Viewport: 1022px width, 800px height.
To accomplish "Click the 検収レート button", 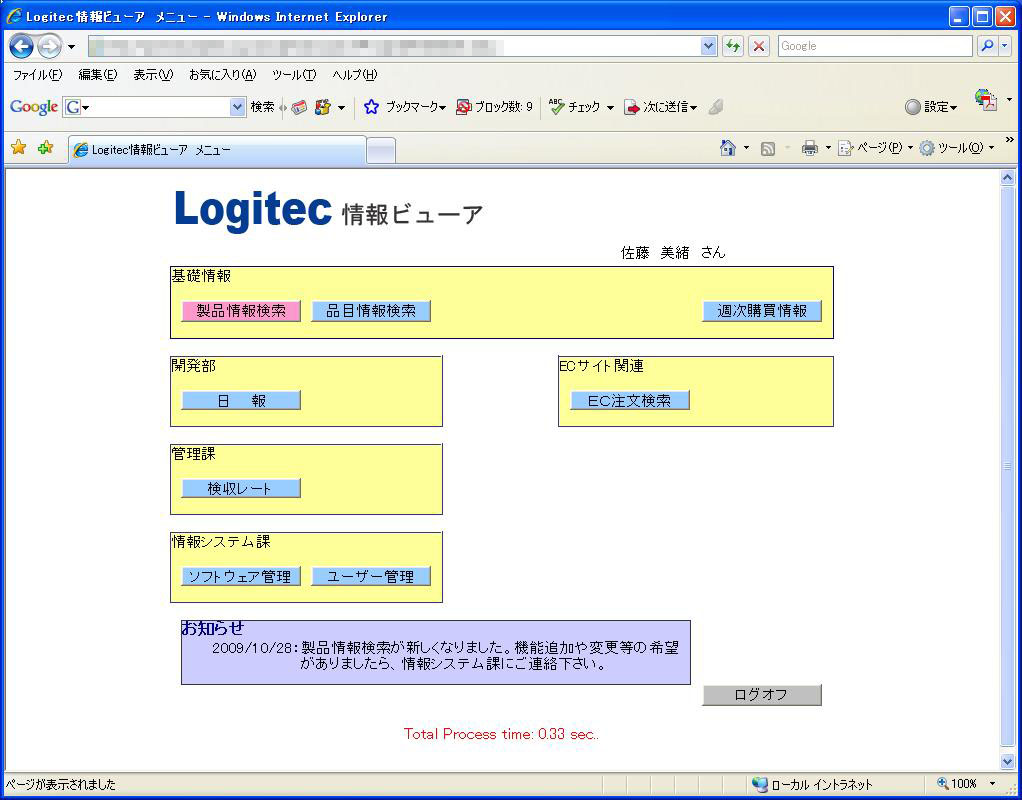I will pos(241,488).
